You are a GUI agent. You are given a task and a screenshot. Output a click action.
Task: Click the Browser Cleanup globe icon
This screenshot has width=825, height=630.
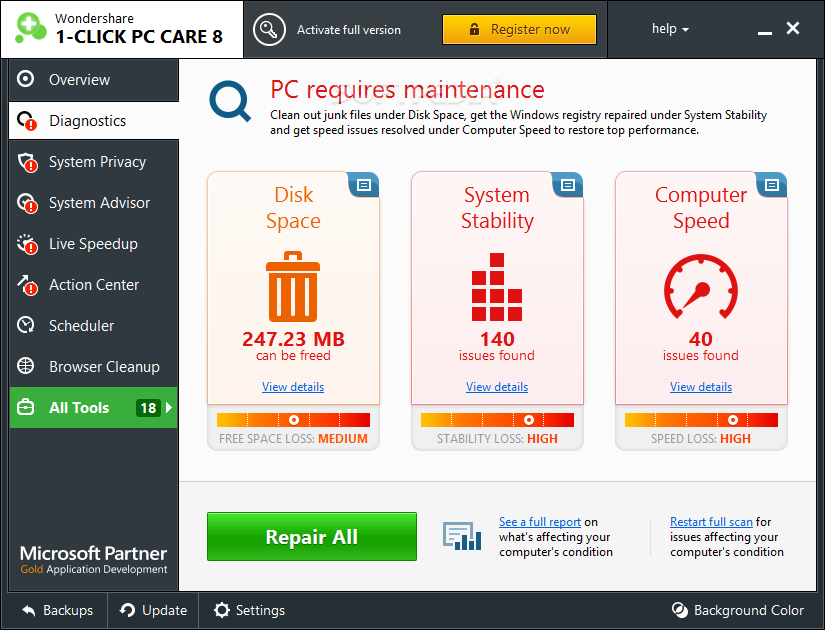point(25,366)
